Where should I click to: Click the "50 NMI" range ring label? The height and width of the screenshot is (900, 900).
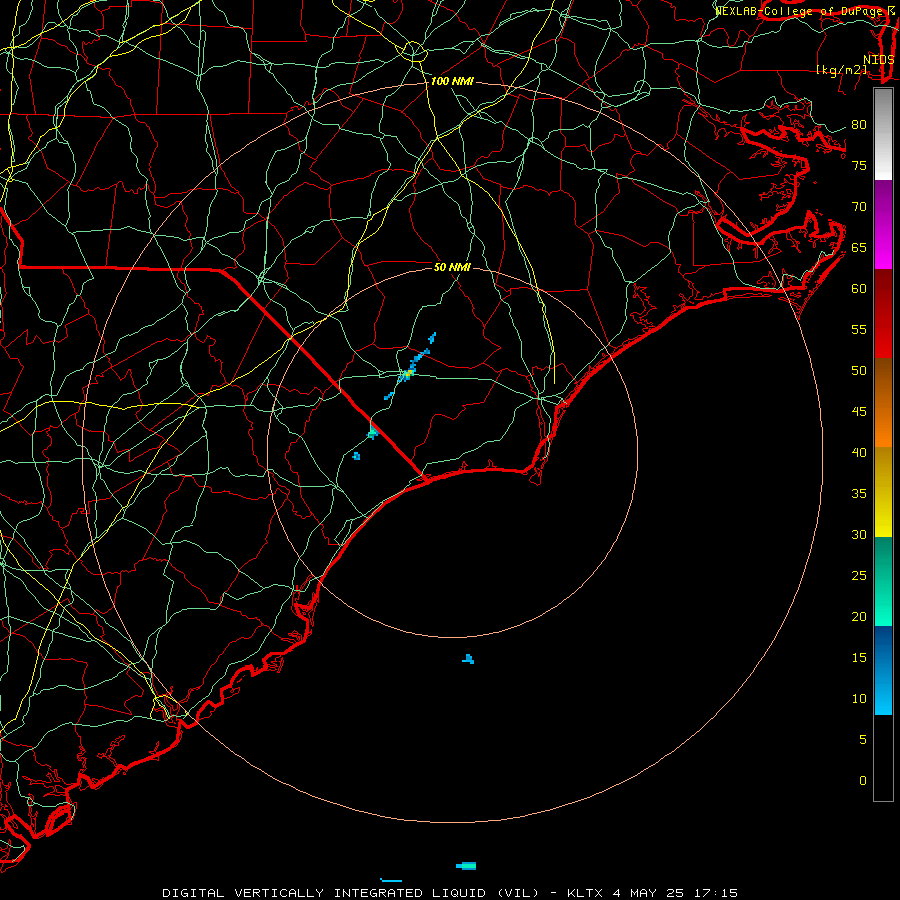click(x=452, y=267)
